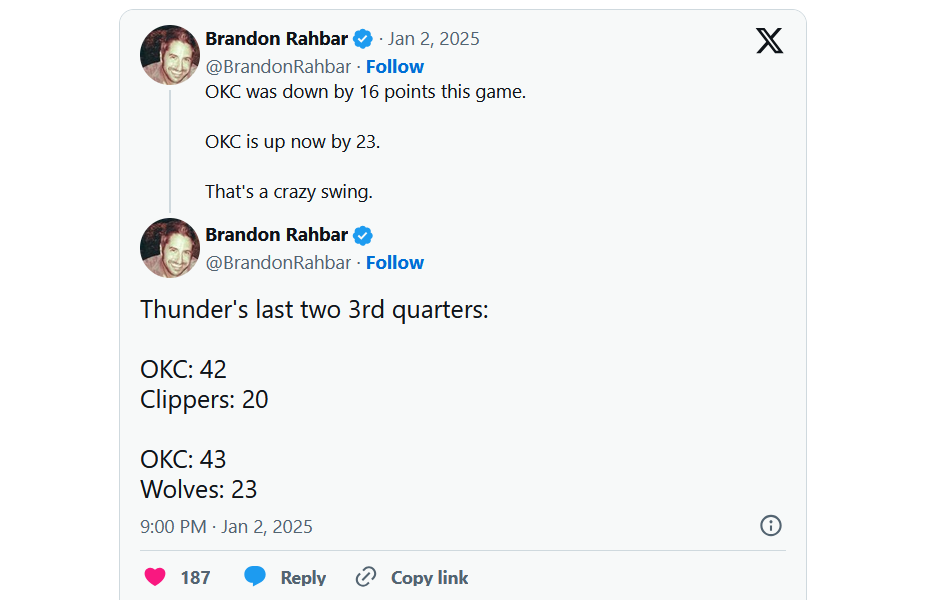Like the tweet with heart icon
The height and width of the screenshot is (600, 928).
tap(154, 577)
